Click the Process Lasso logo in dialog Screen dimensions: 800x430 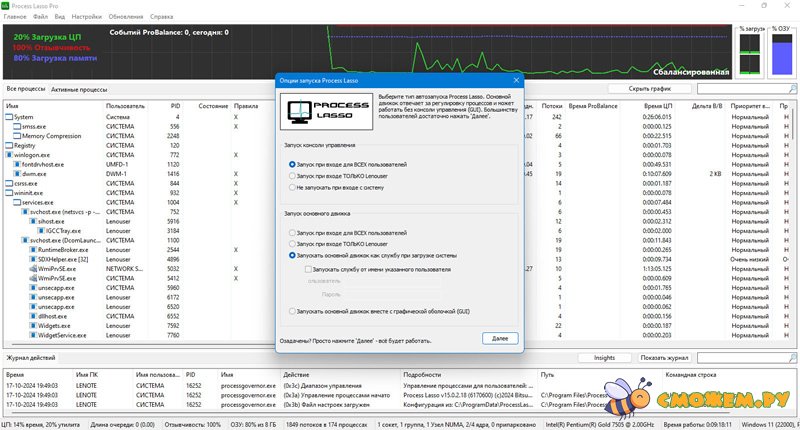(311, 112)
